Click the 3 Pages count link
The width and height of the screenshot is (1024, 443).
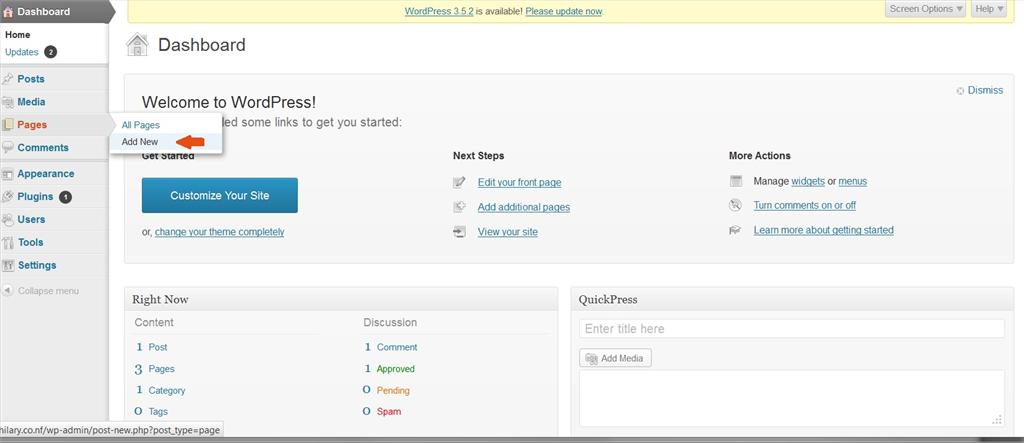[x=154, y=369]
